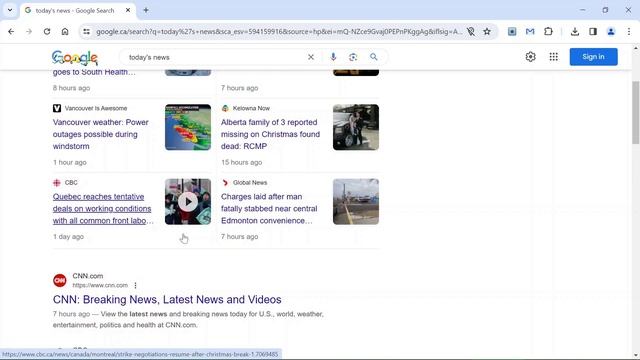The height and width of the screenshot is (360, 640).
Task: Open Google quick settings gear
Action: tap(530, 57)
